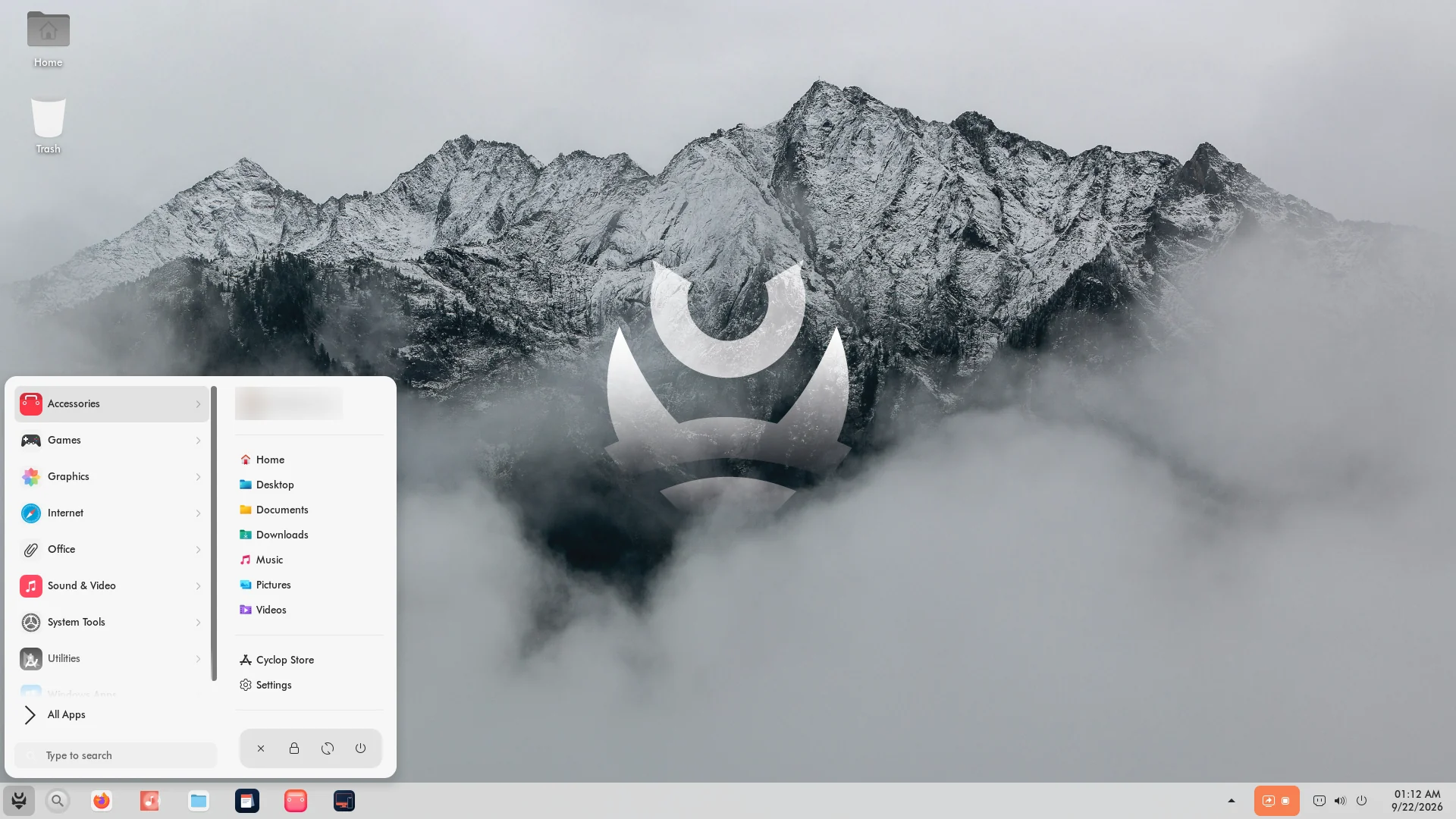Image resolution: width=1456 pixels, height=819 pixels.
Task: Click the magnifier search icon in taskbar
Action: pos(57,801)
